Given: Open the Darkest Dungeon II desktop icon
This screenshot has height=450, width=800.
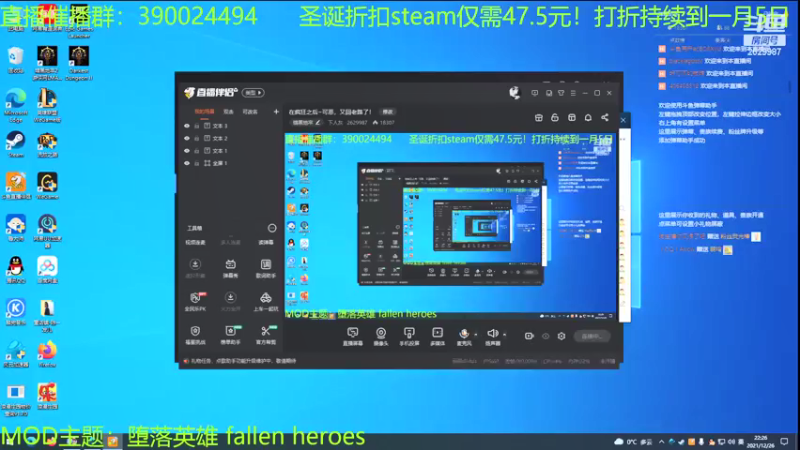Looking at the screenshot, I should (79, 63).
